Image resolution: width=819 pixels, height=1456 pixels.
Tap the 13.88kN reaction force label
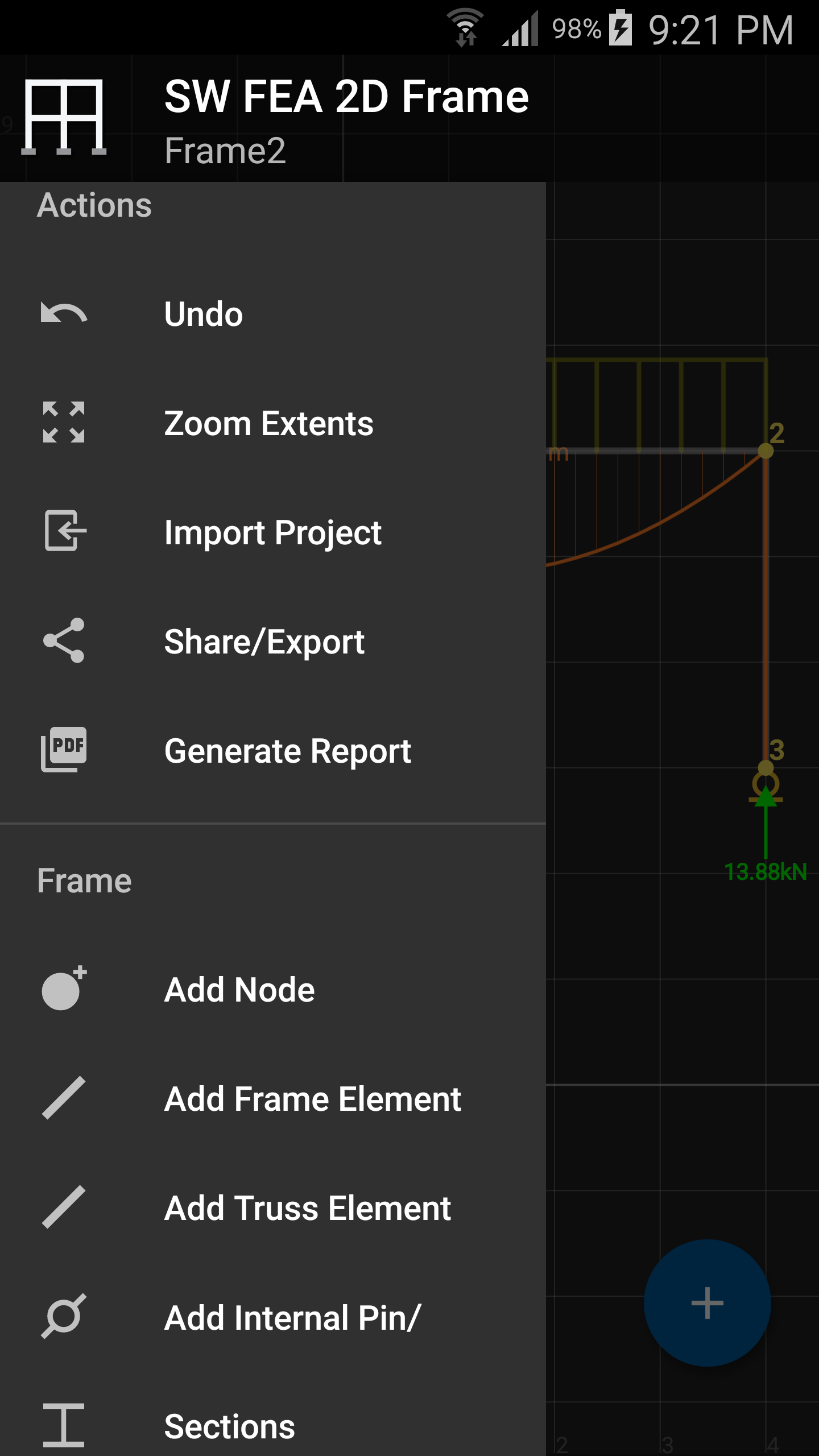[766, 872]
